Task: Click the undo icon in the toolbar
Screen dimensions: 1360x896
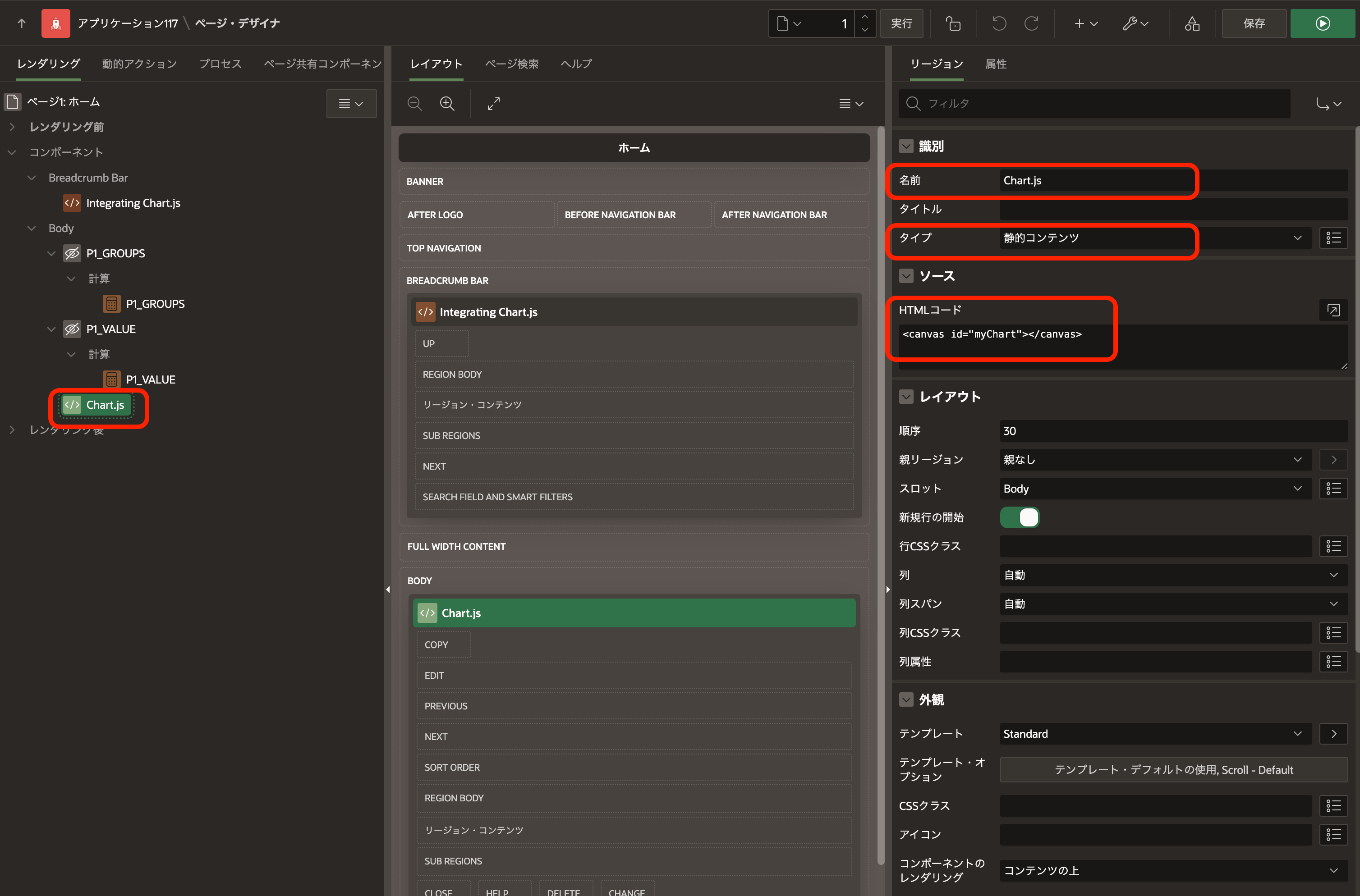Action: point(999,23)
